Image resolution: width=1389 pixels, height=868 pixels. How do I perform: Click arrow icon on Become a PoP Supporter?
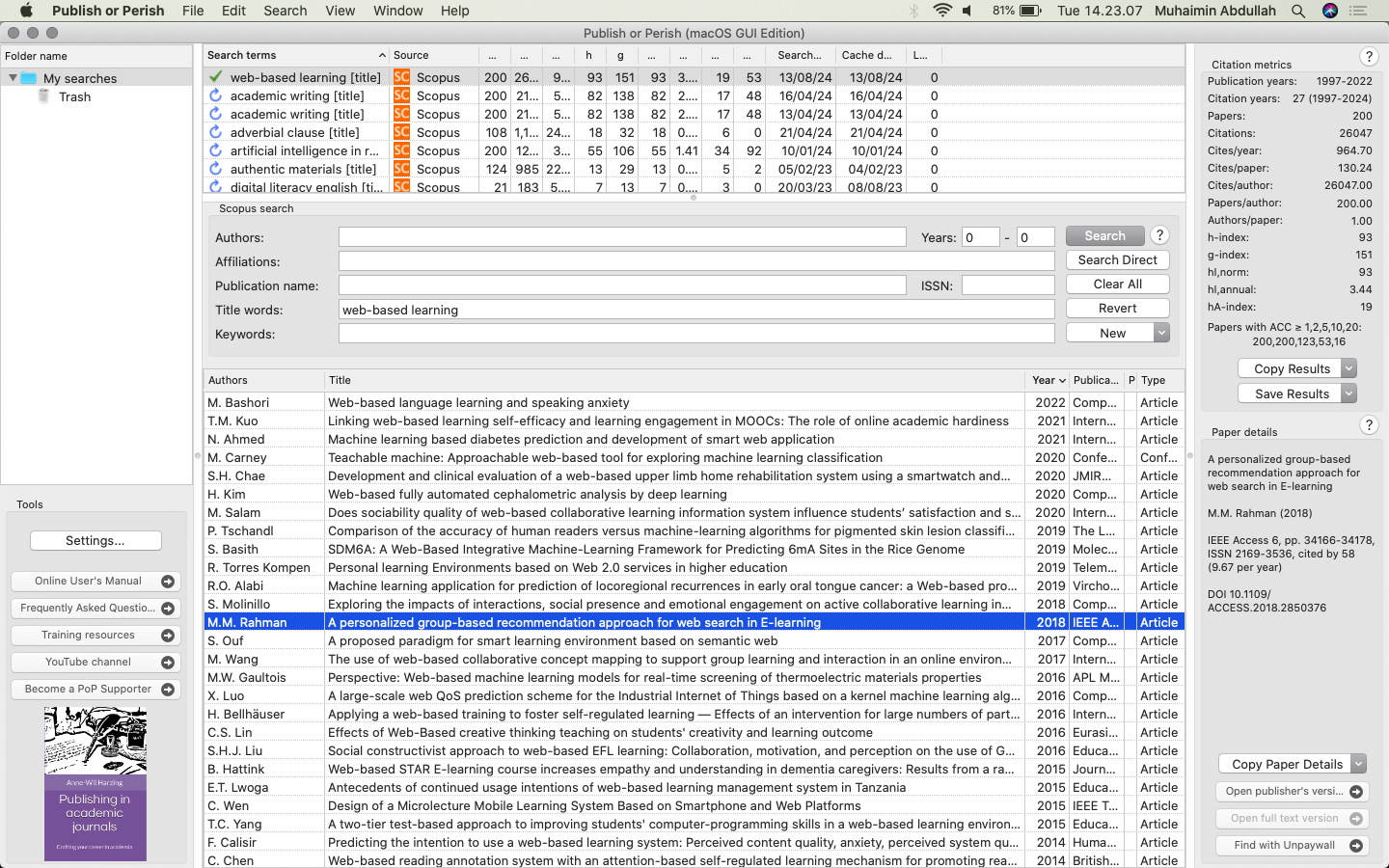168,690
